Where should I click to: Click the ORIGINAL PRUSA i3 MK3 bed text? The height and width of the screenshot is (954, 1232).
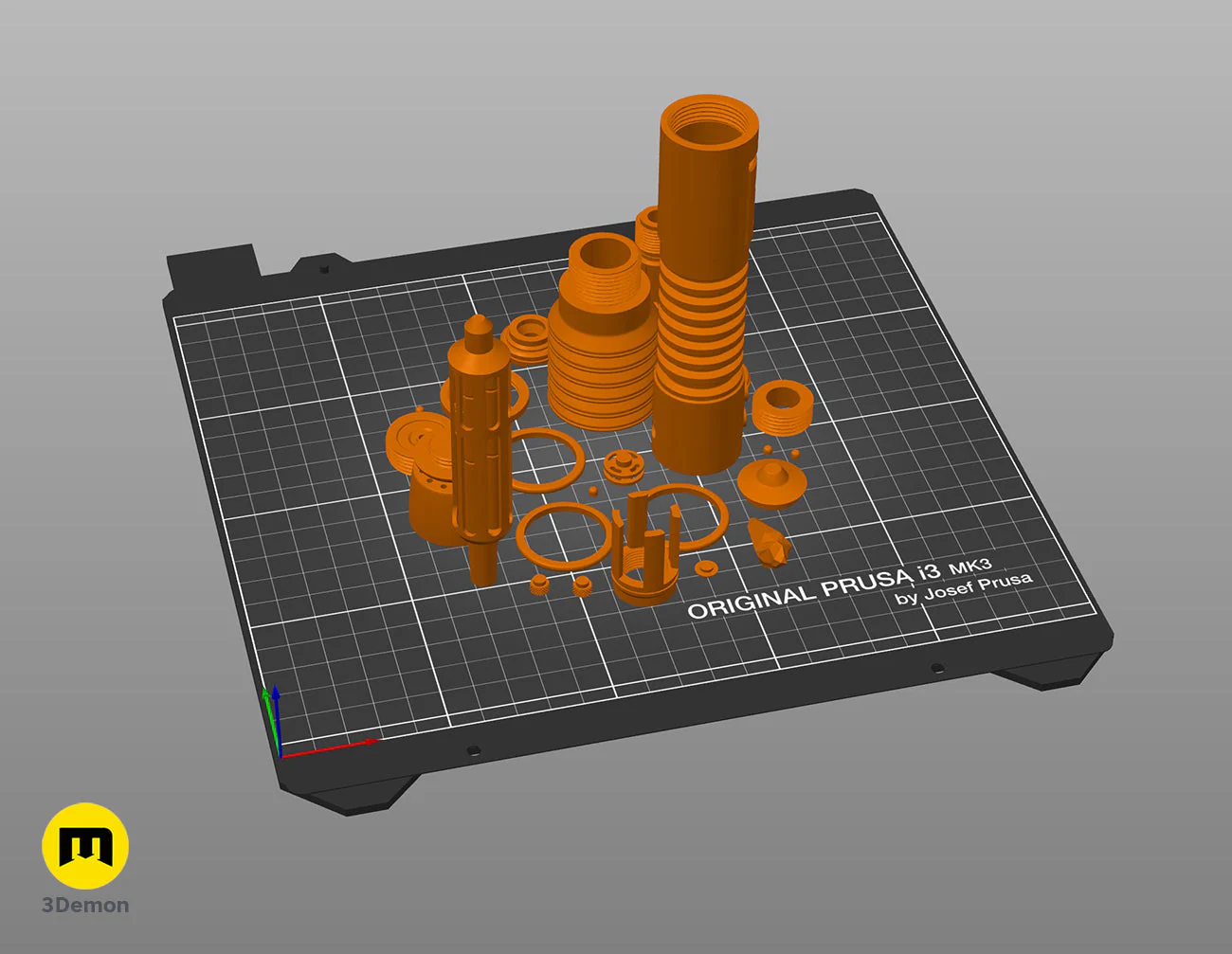(x=841, y=587)
